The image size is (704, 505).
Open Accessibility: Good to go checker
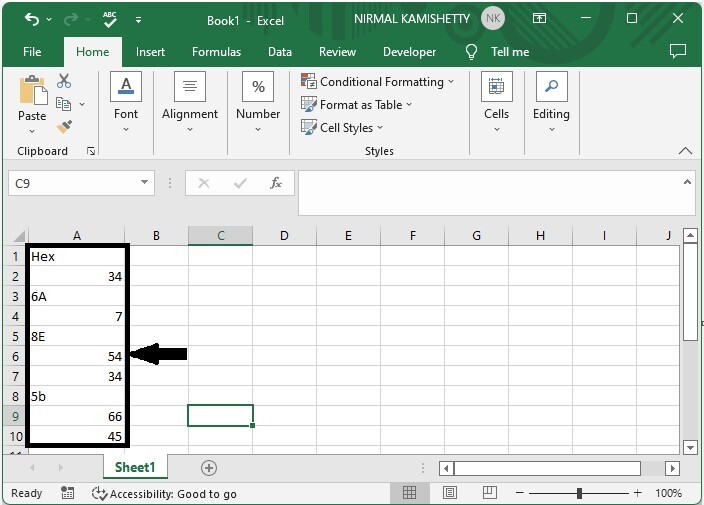(x=164, y=493)
